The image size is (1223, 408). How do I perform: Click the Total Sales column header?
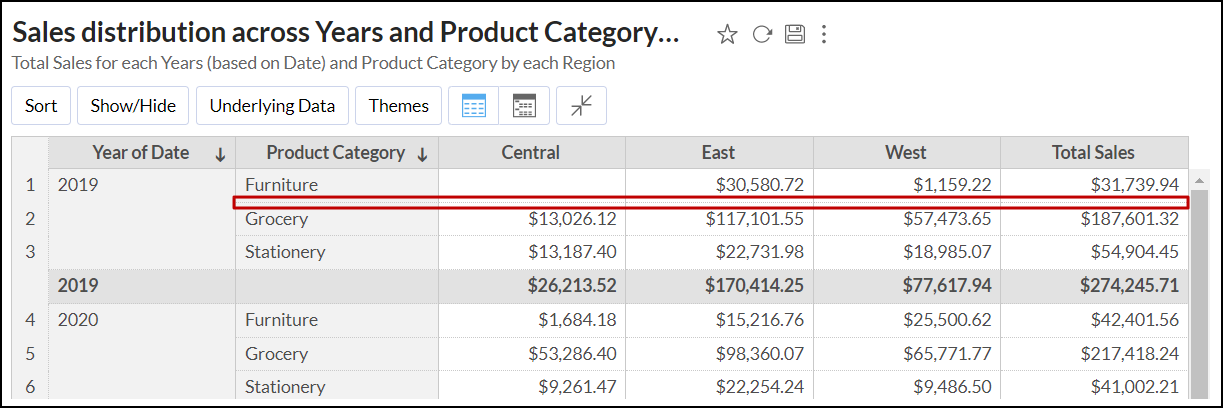(1093, 153)
